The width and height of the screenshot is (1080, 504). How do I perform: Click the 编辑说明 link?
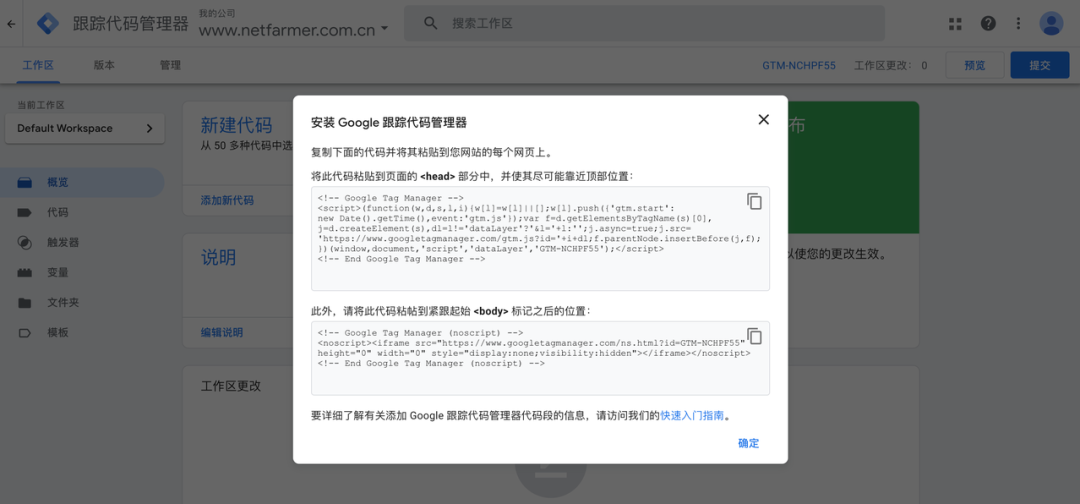click(222, 333)
